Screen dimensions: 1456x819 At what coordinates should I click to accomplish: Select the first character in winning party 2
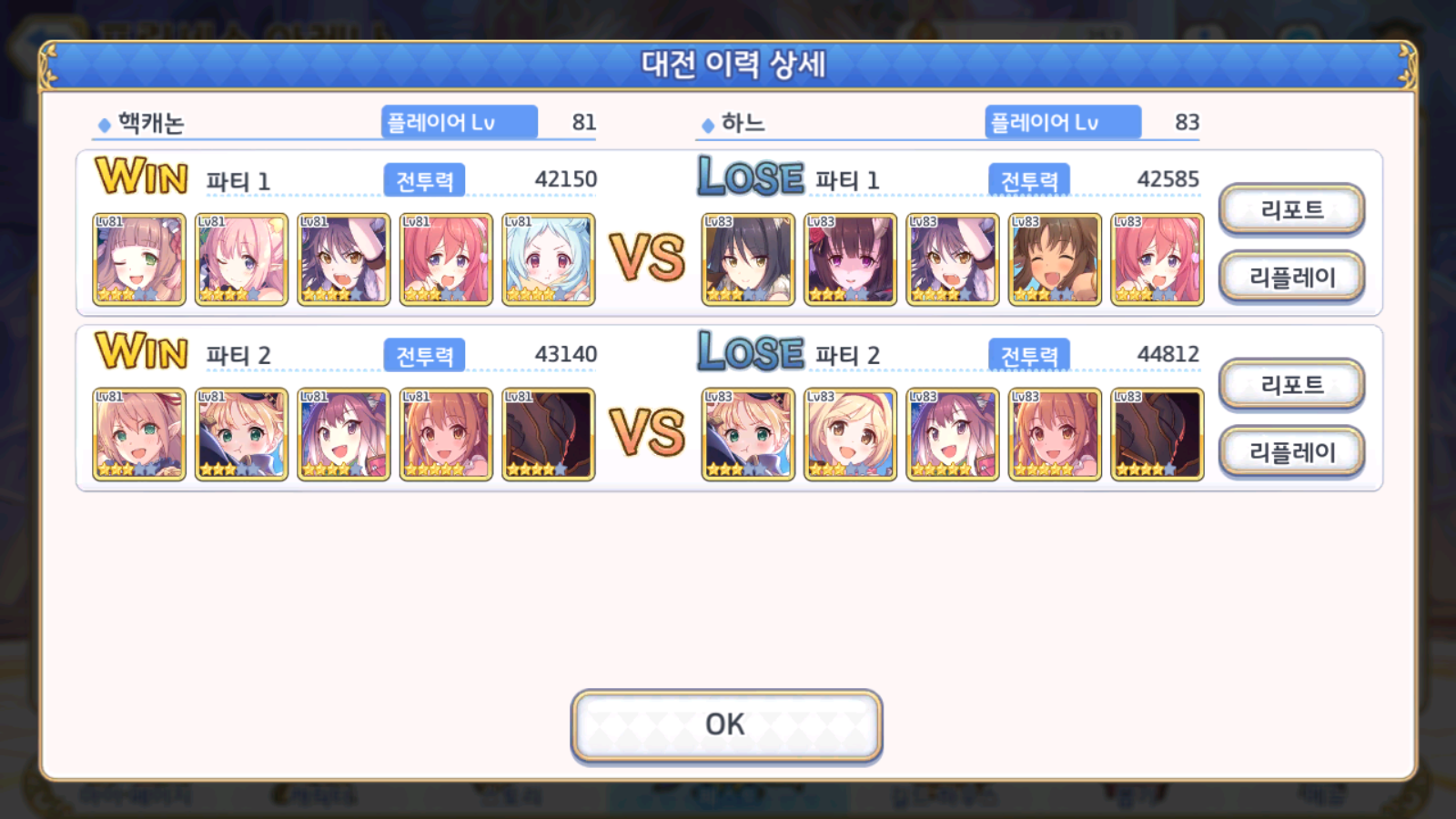(139, 434)
